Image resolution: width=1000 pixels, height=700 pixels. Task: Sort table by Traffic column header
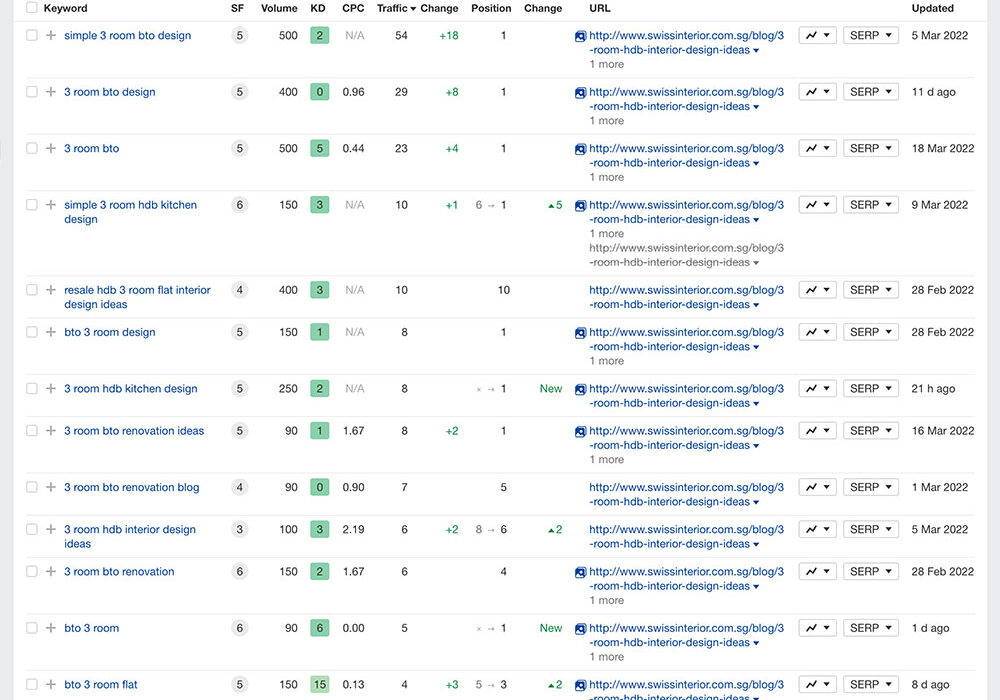pos(395,8)
